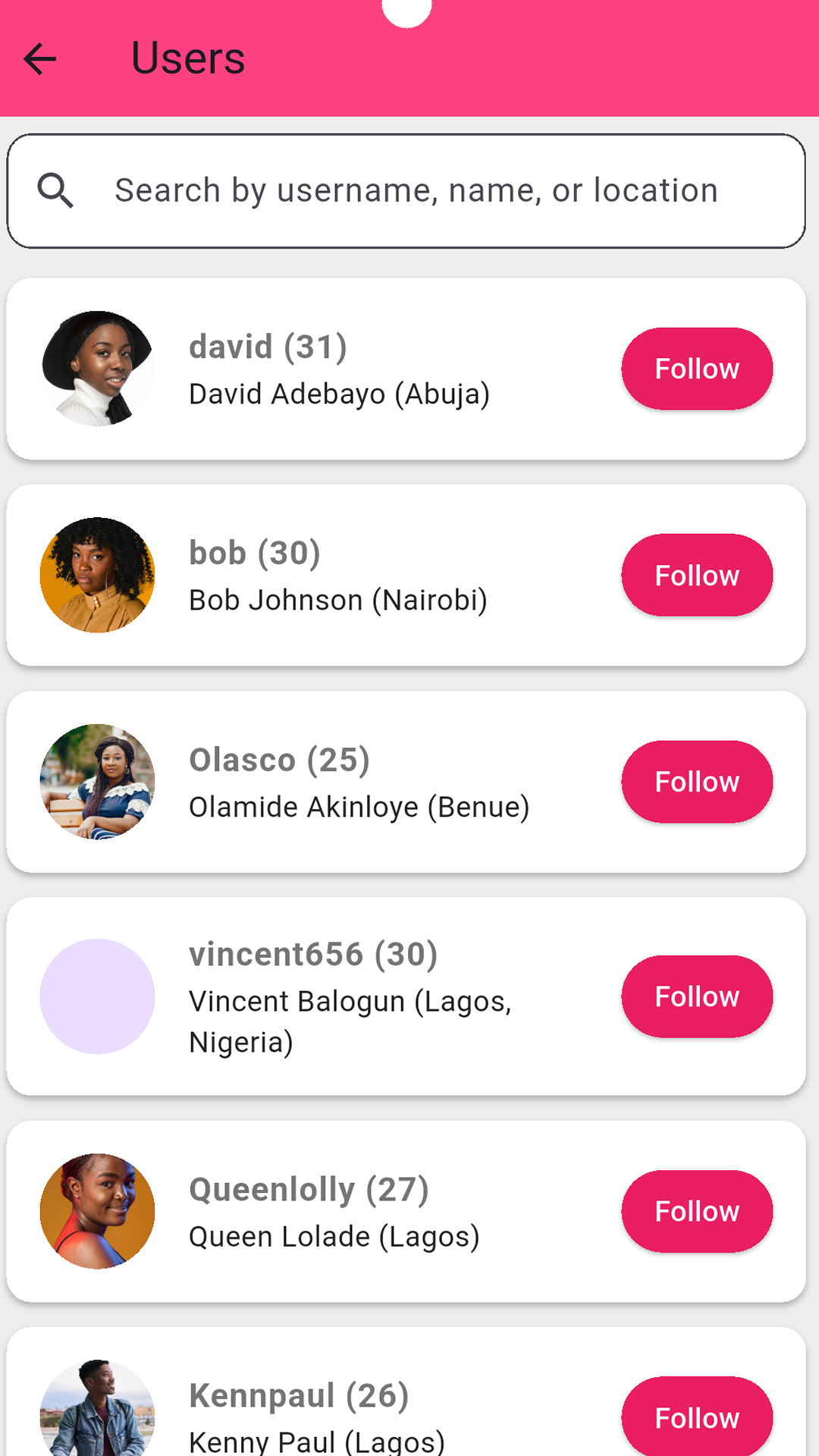Focus the user search field
The image size is (819, 1456).
tap(416, 190)
